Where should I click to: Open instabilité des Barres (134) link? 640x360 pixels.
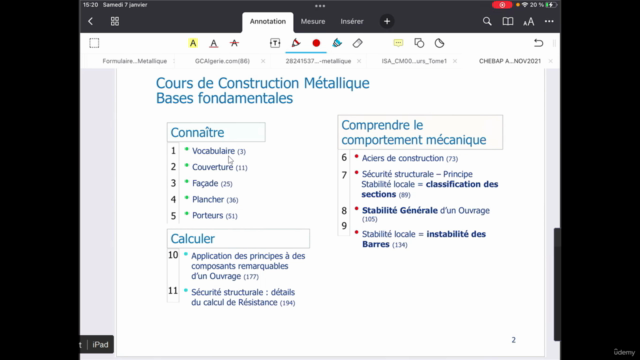(x=424, y=239)
